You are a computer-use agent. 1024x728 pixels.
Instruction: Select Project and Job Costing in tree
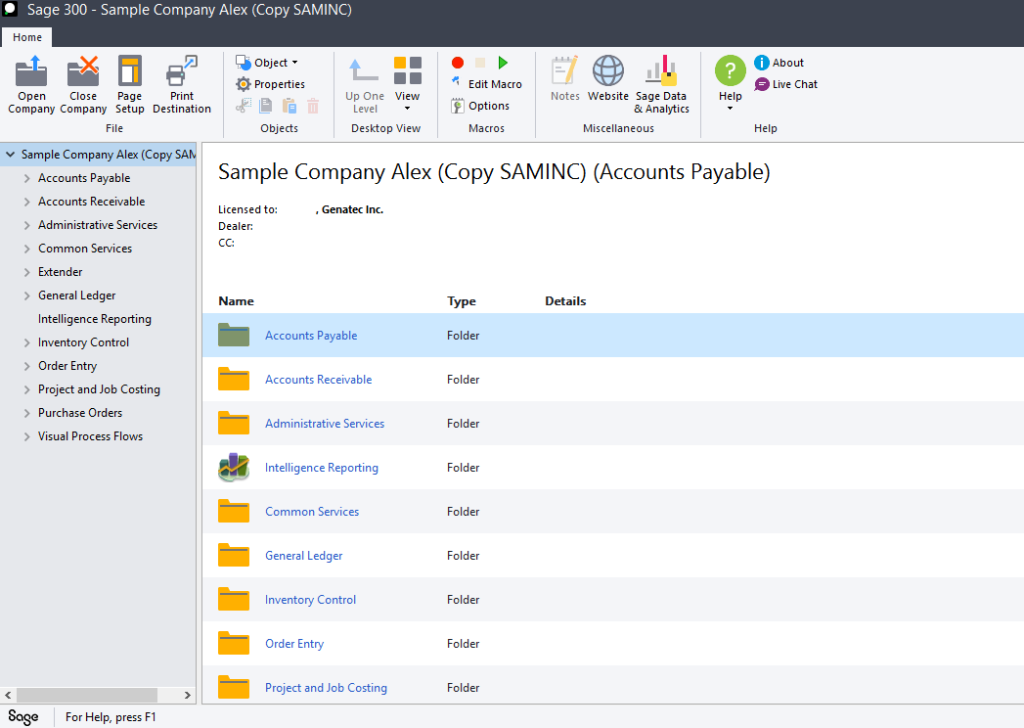(x=99, y=389)
